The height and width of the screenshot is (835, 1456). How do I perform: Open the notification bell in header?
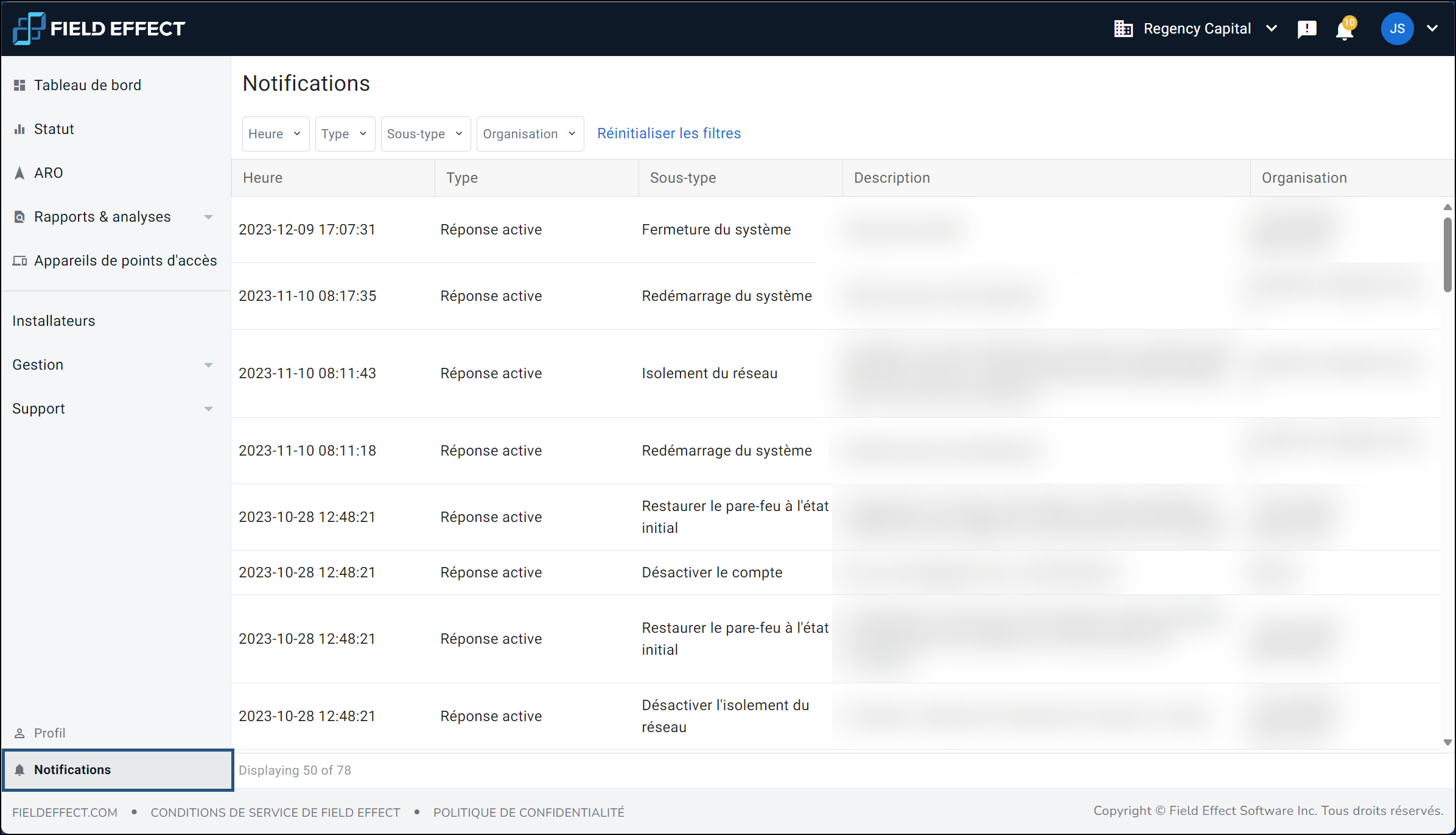pyautogui.click(x=1344, y=29)
